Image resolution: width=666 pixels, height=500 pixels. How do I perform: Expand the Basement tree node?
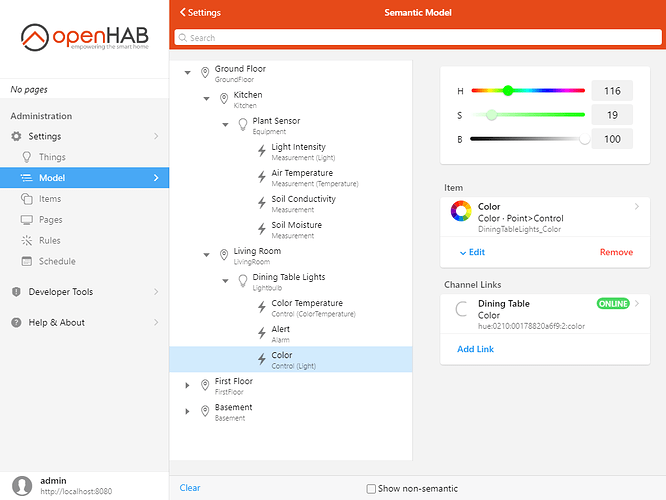coord(187,411)
